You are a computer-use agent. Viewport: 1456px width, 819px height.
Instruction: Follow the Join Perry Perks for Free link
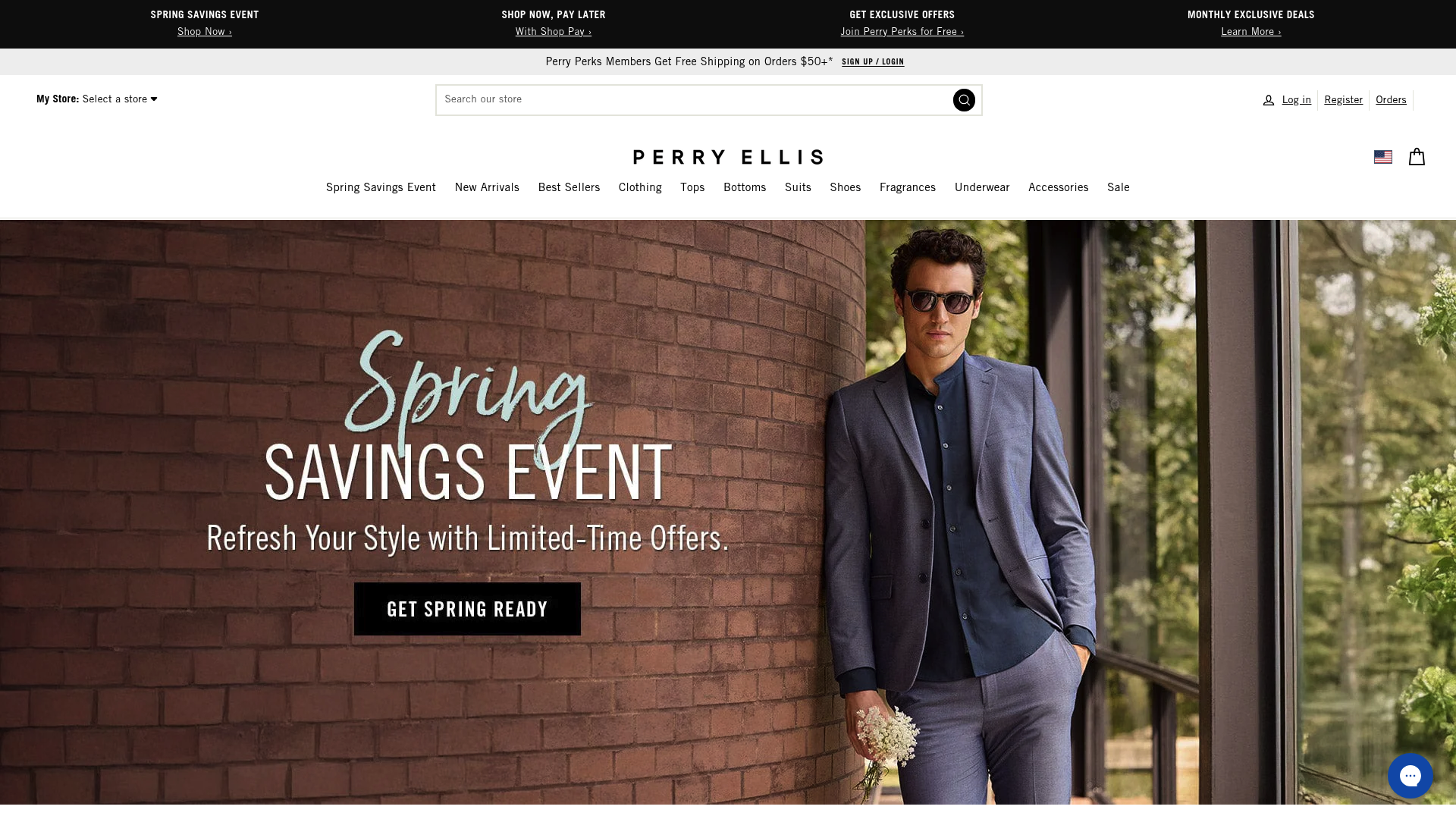[902, 32]
